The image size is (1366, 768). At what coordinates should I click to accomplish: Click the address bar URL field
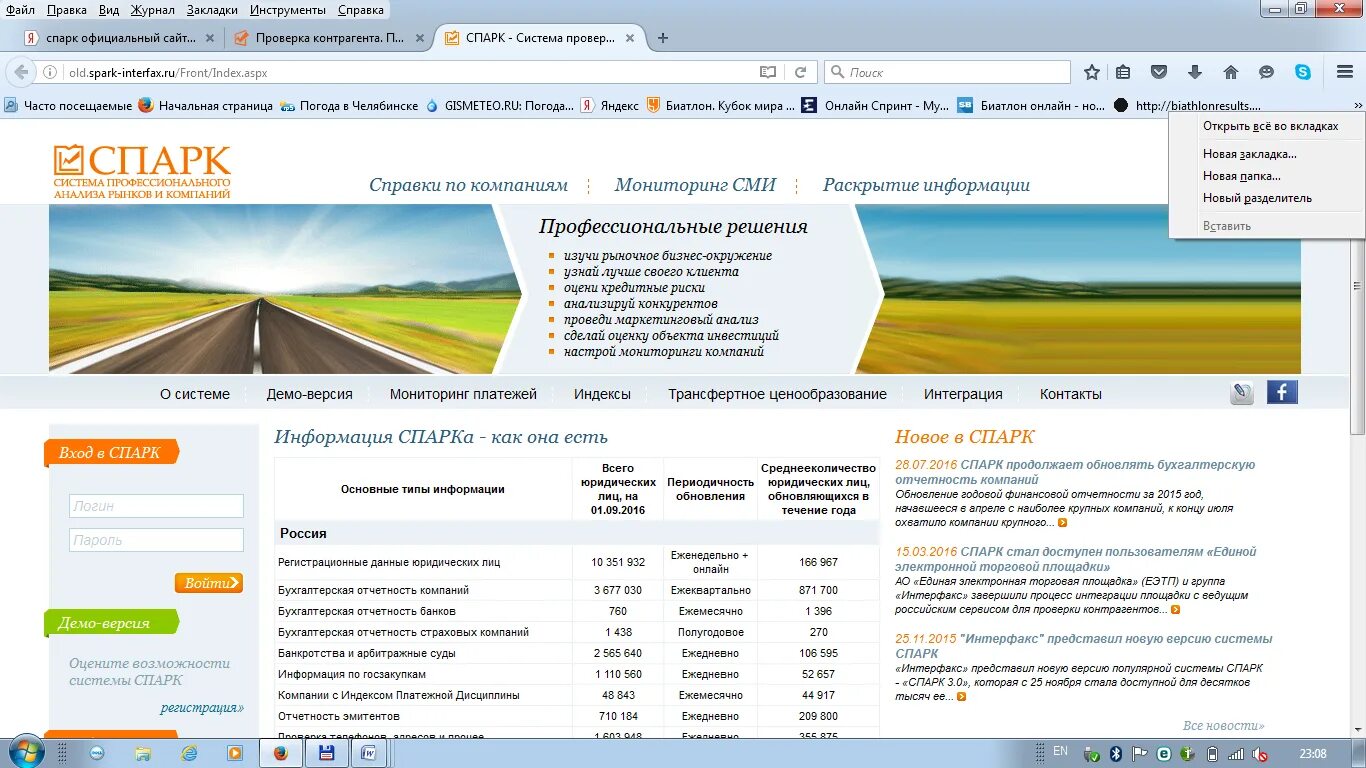point(410,72)
